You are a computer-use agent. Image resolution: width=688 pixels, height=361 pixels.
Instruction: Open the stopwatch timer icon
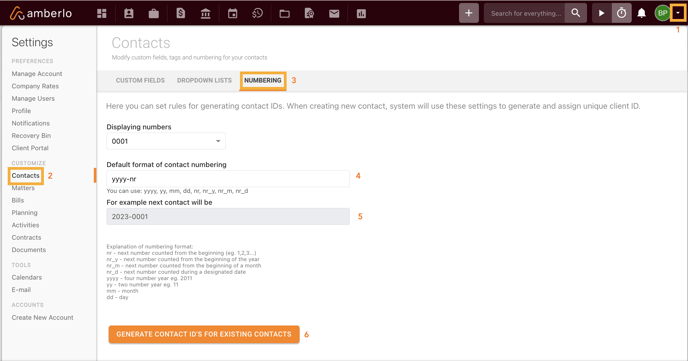point(622,13)
